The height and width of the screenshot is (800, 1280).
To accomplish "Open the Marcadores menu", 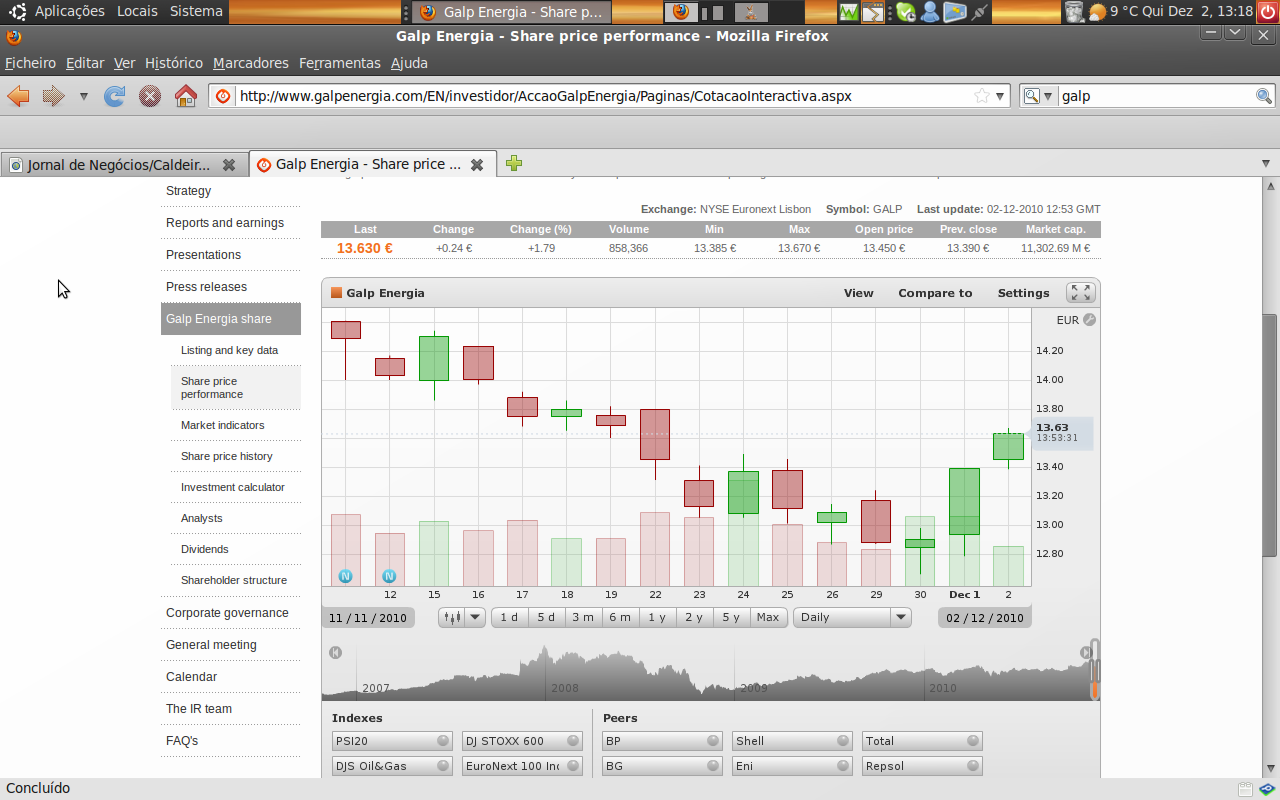I will [x=251, y=63].
